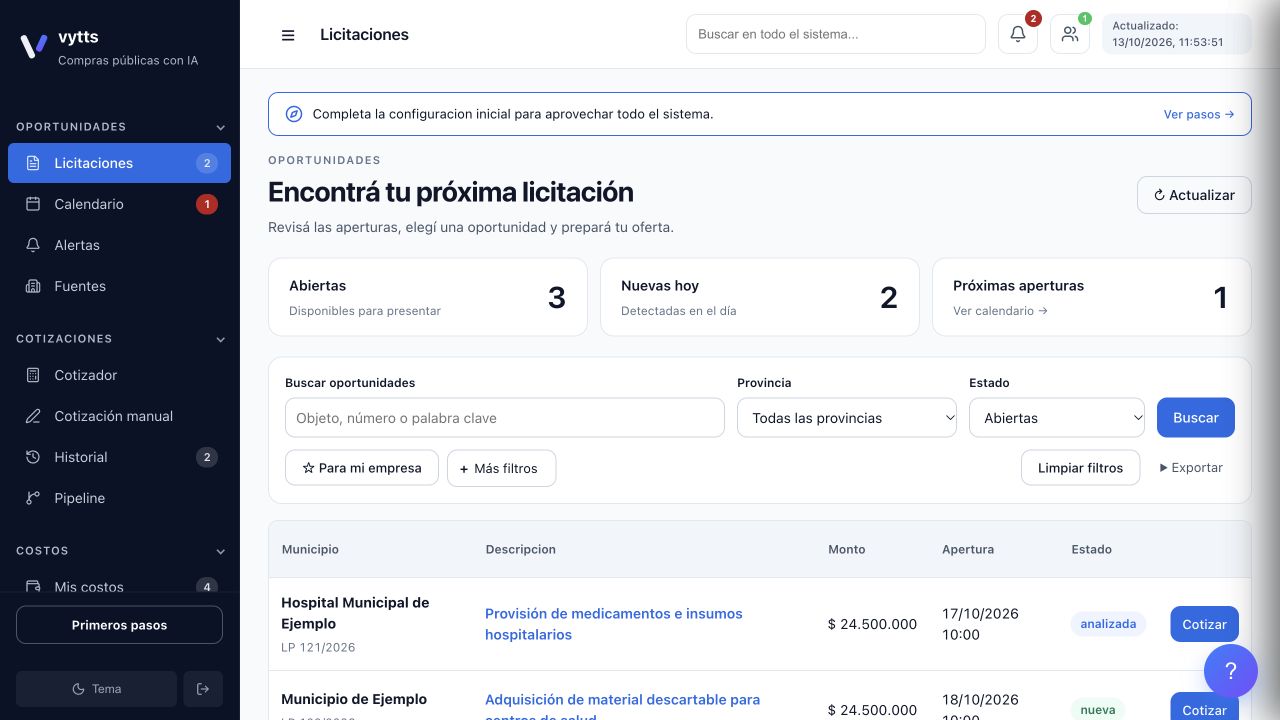This screenshot has width=1280, height=720.
Task: Open the users icon in header
Action: tap(1070, 34)
